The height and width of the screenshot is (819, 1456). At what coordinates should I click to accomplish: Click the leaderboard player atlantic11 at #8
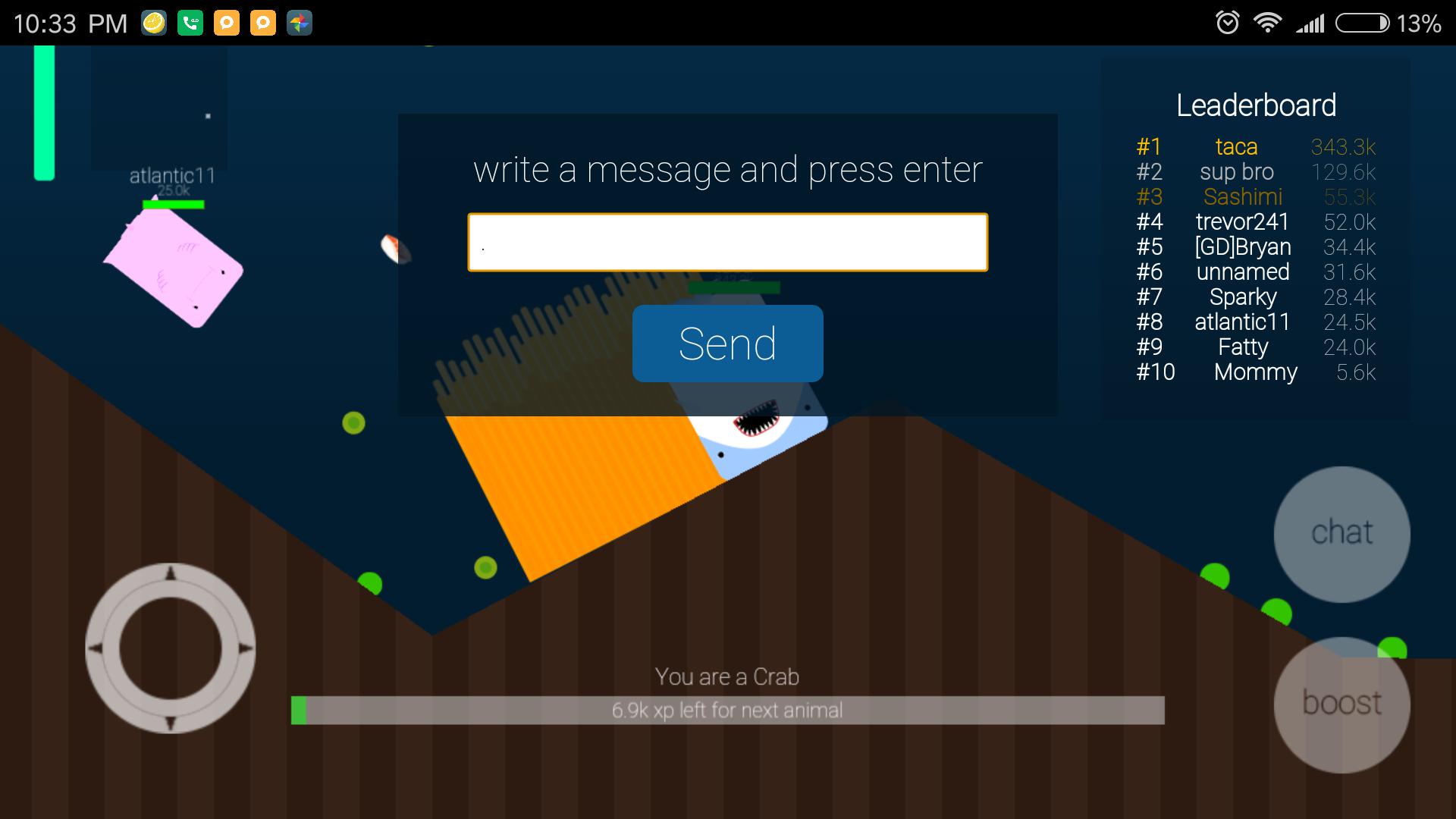tap(1242, 322)
